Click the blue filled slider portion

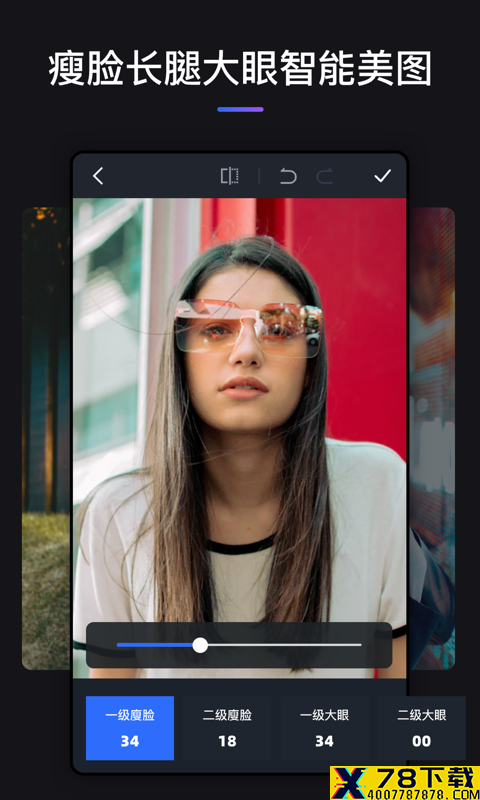(x=155, y=645)
